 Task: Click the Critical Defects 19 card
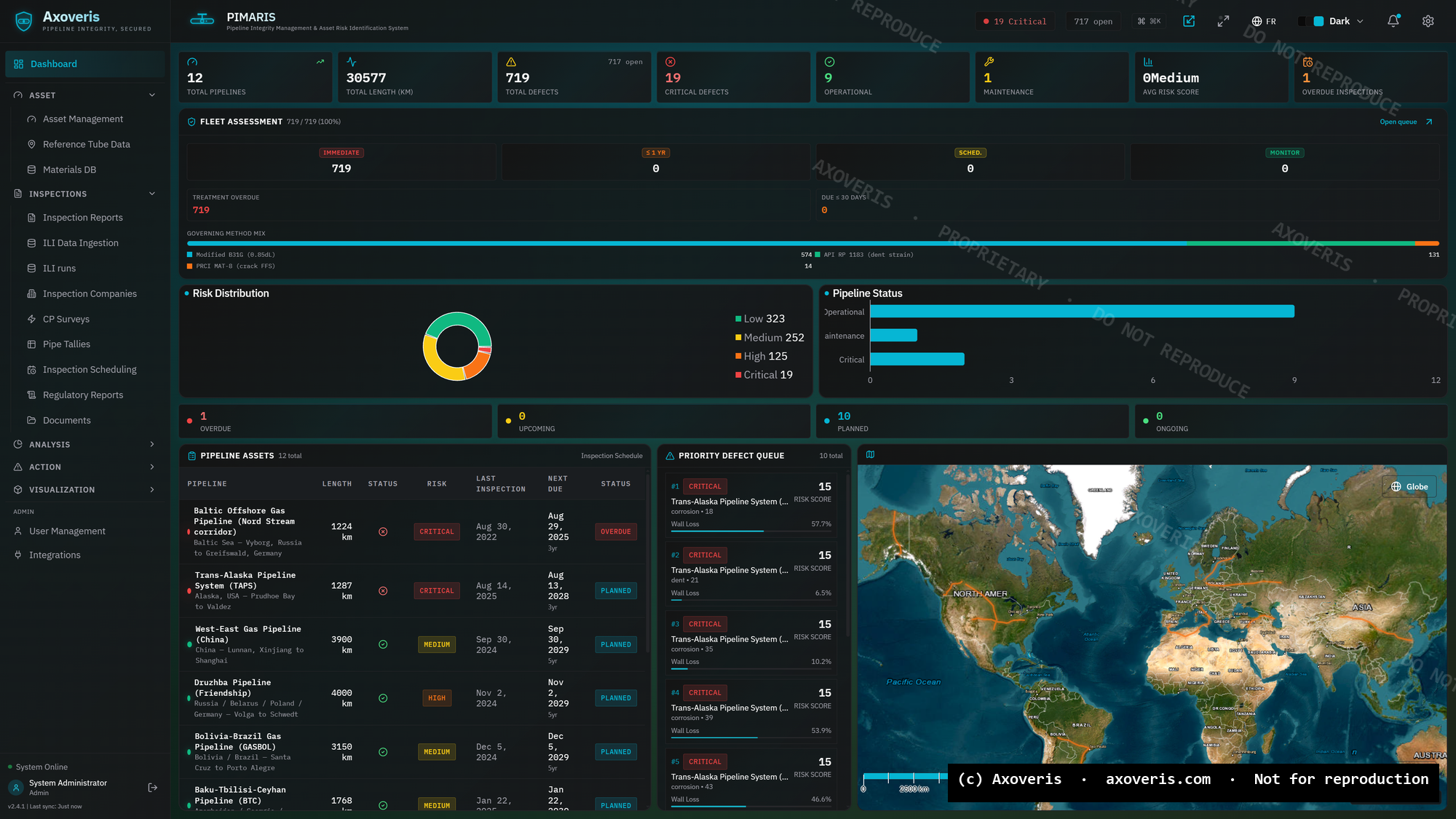(x=733, y=77)
